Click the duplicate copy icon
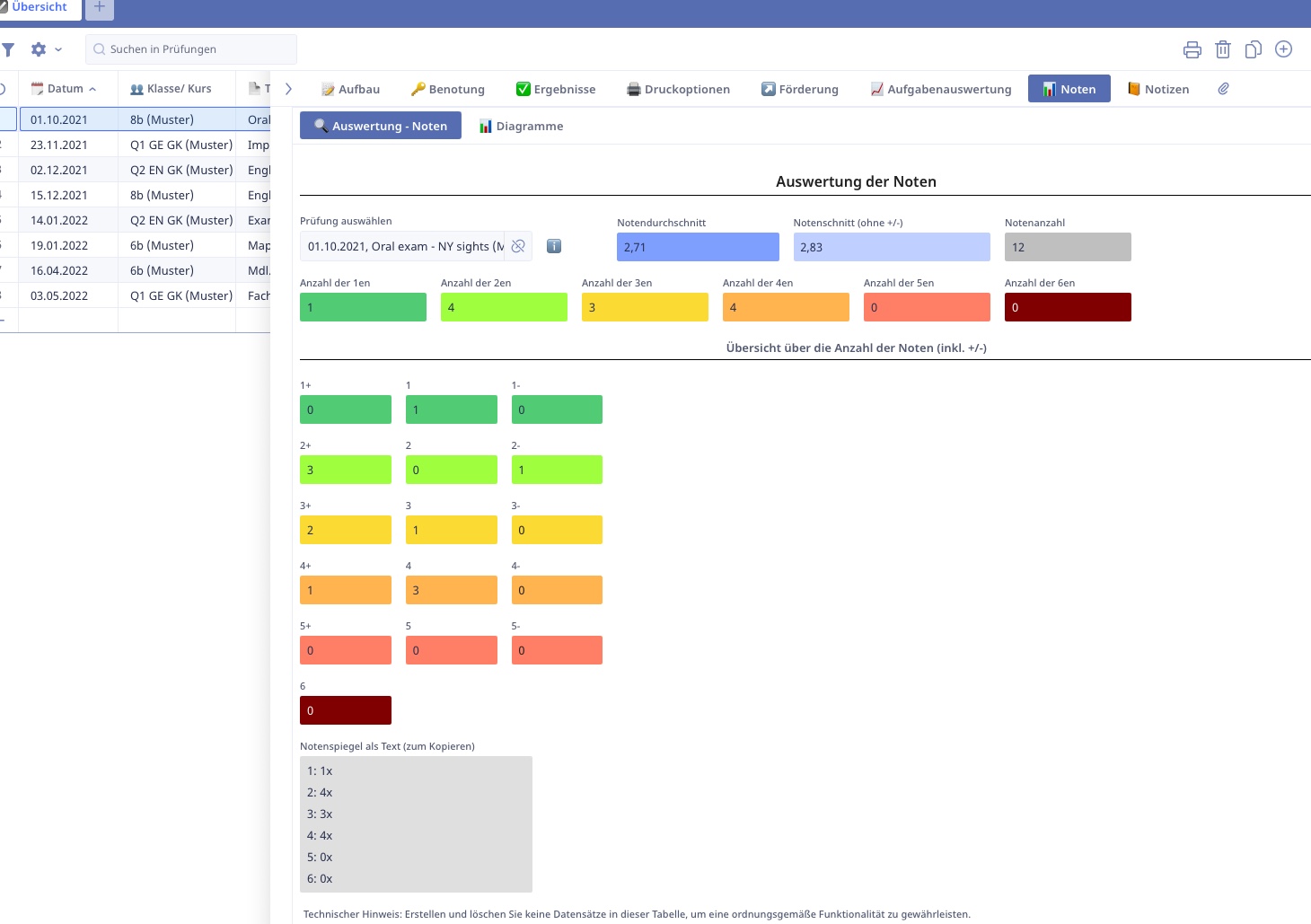This screenshot has height=924, width=1311. 1254,49
